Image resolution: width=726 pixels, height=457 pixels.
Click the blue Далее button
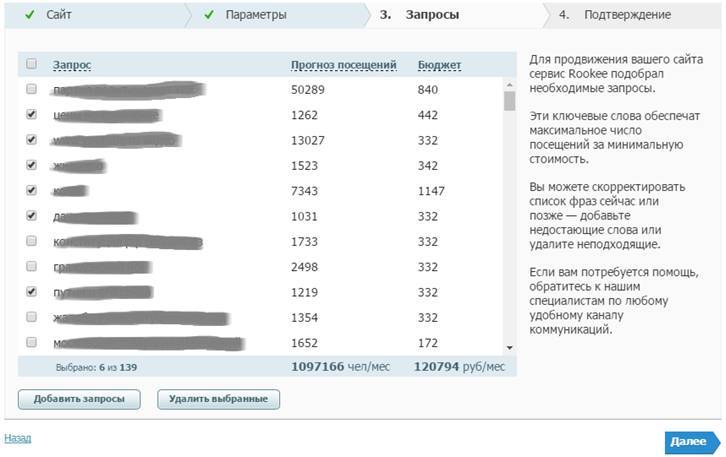691,441
